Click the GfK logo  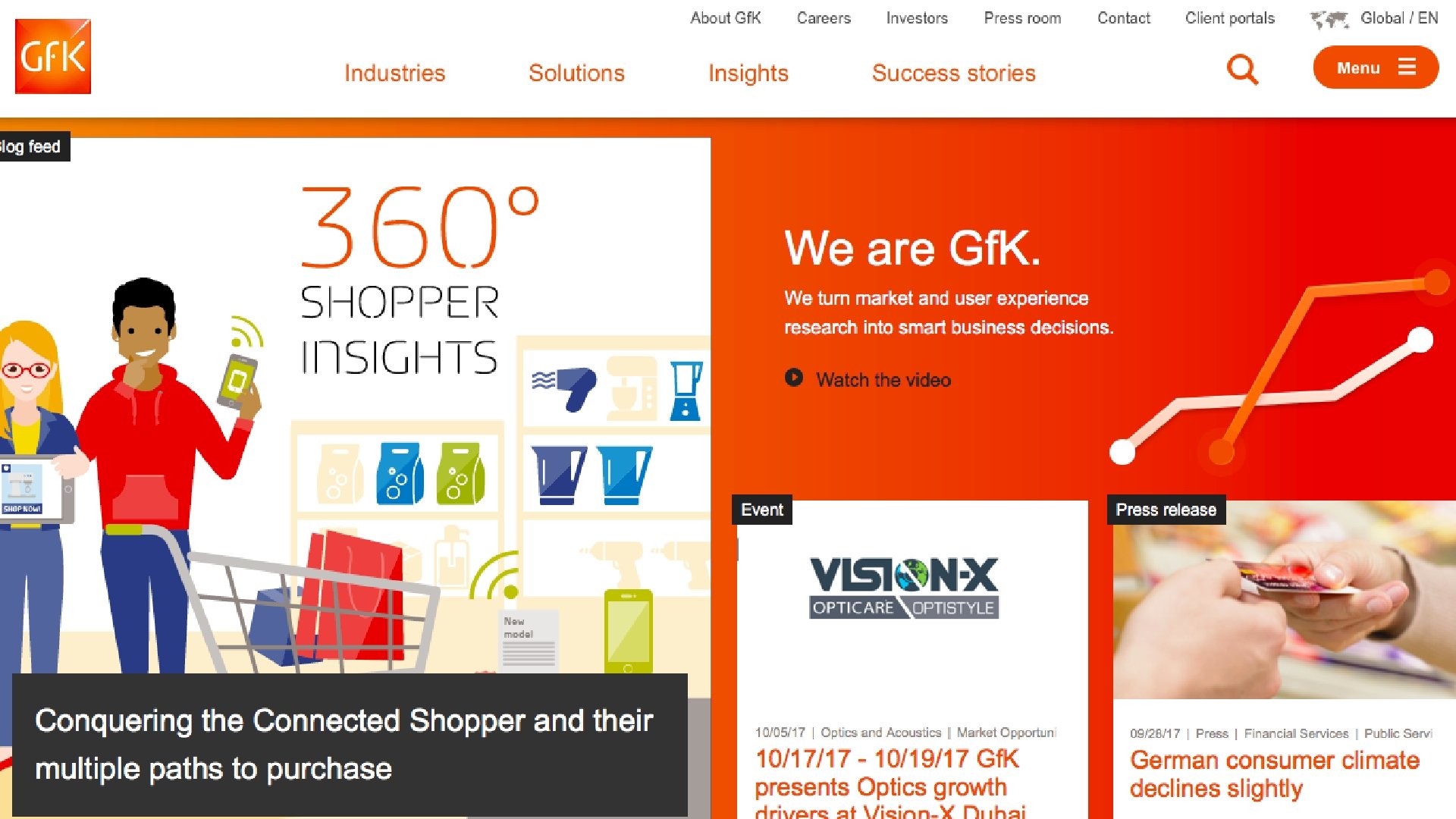coord(53,56)
